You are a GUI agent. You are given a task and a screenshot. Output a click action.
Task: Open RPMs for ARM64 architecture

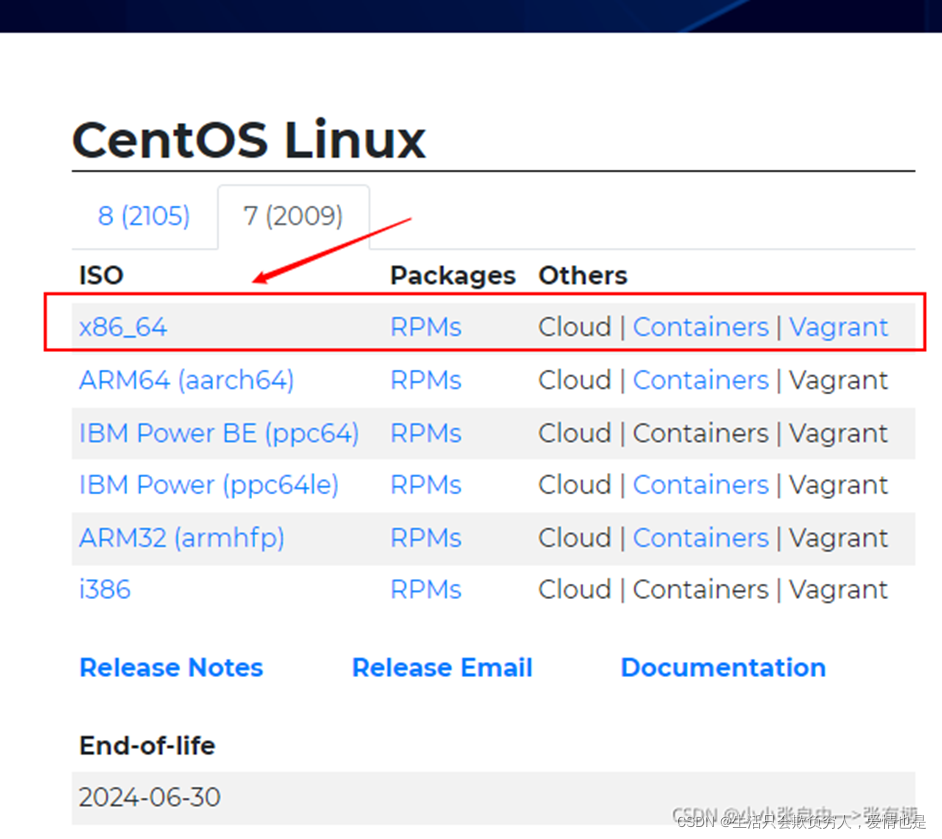(425, 380)
